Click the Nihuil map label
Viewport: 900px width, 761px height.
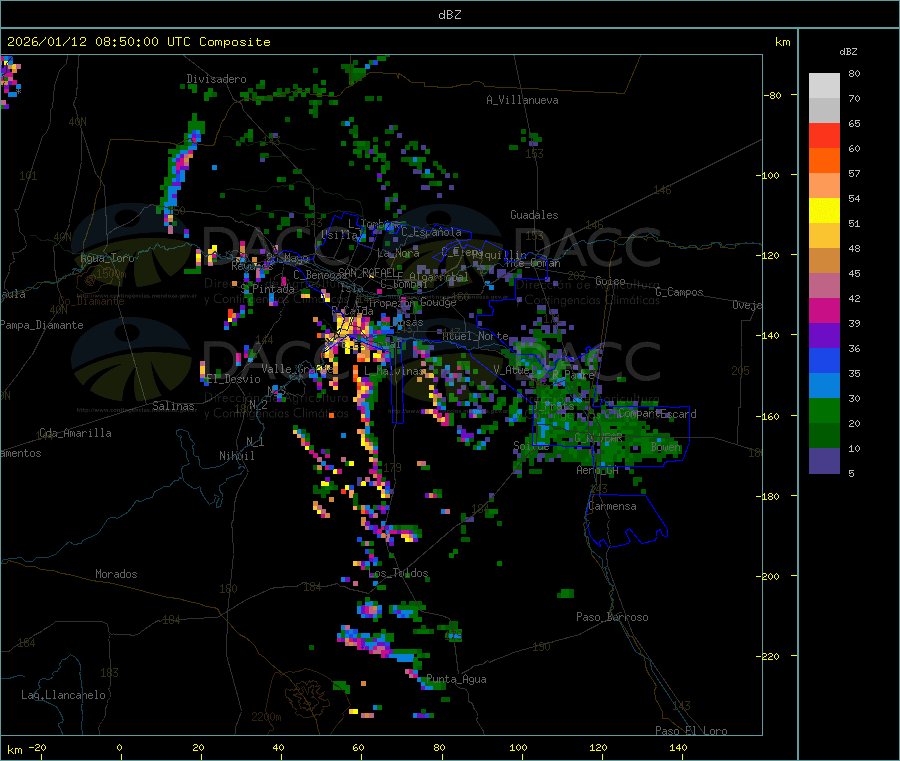coord(237,456)
